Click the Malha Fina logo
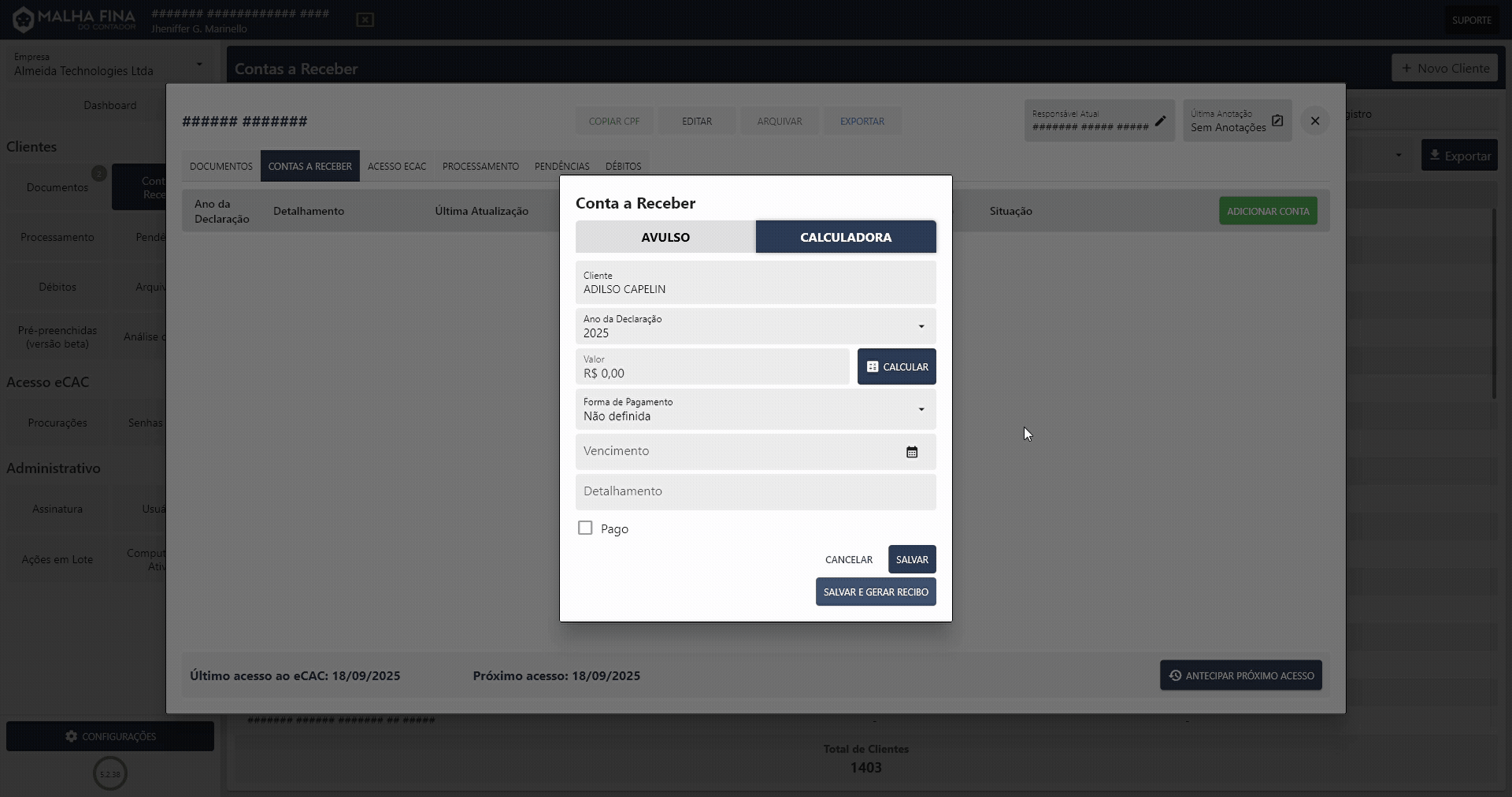 pos(72,19)
